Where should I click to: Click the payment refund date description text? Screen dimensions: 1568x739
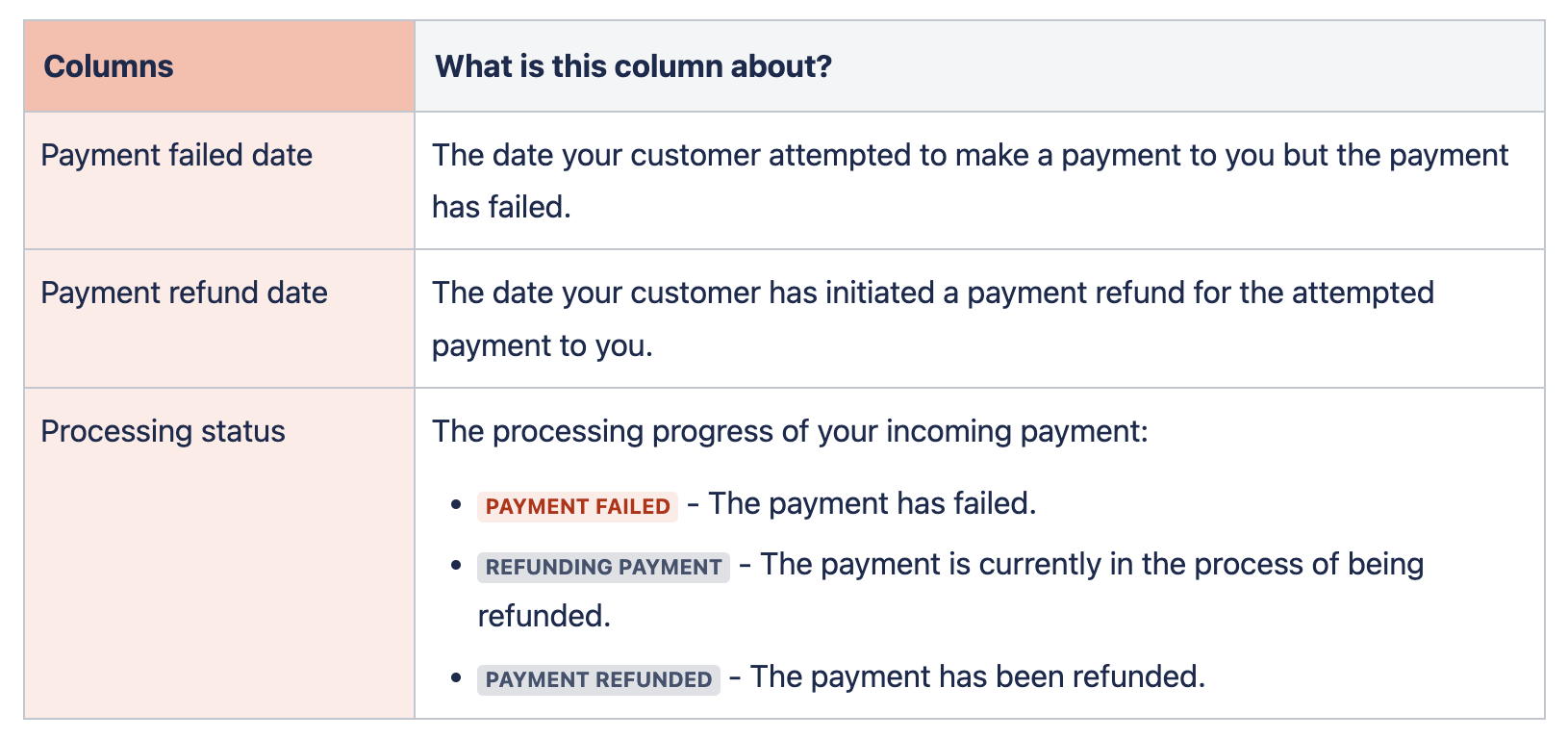point(933,319)
